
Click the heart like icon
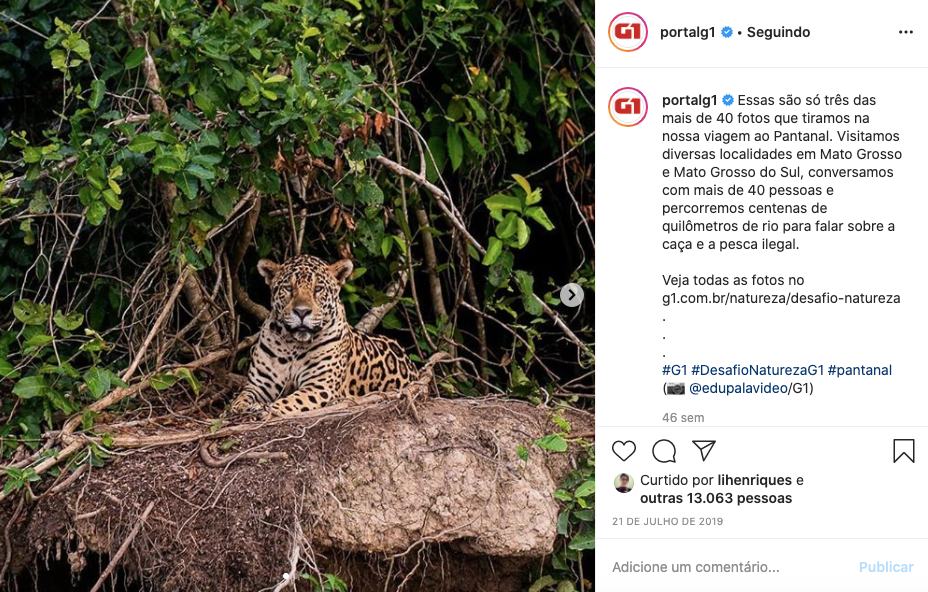tap(623, 451)
